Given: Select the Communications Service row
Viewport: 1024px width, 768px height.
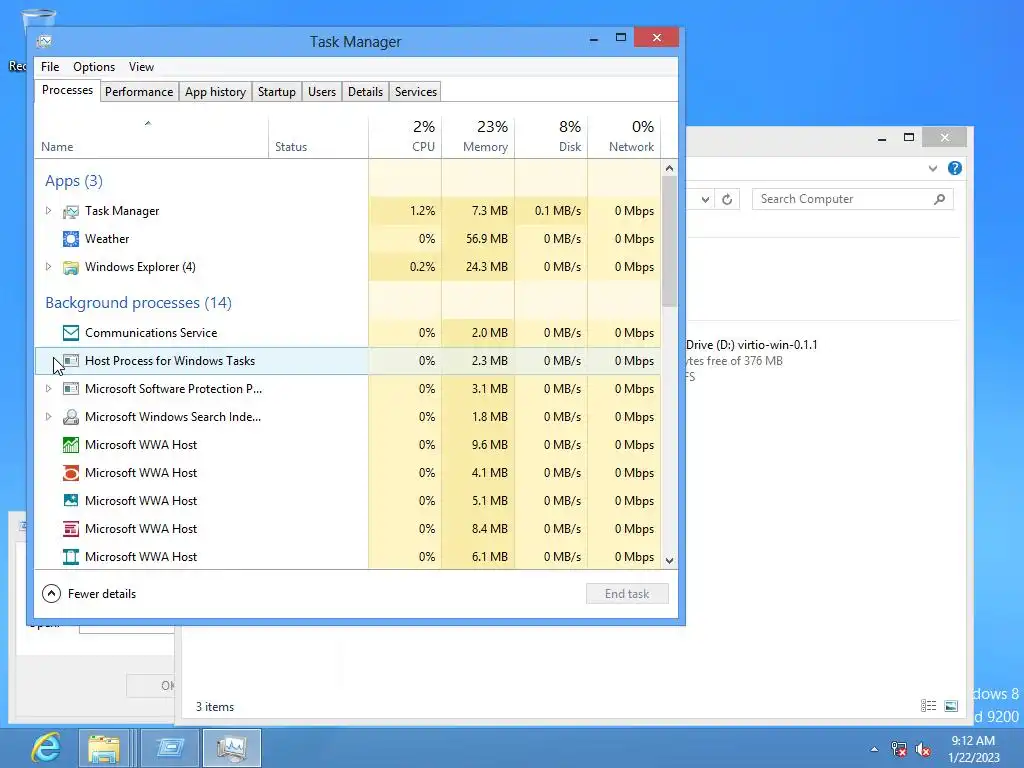Looking at the screenshot, I should [x=347, y=333].
